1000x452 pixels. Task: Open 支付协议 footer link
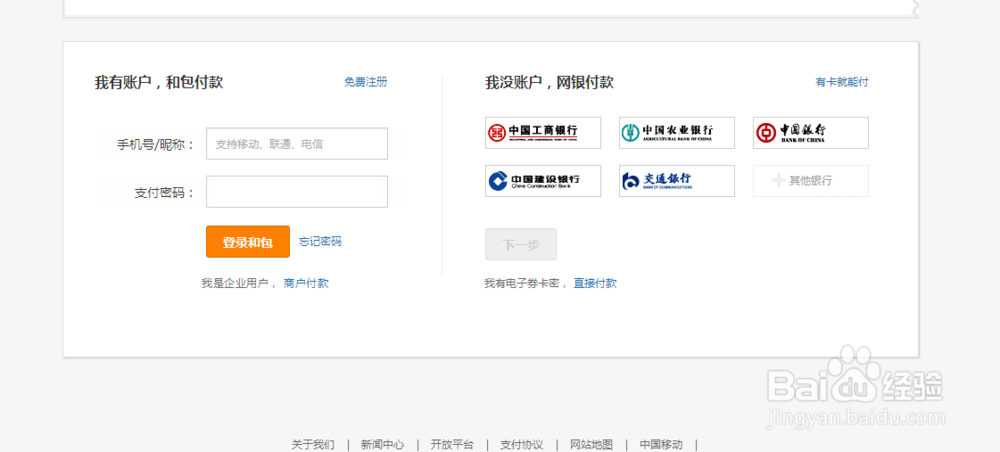pos(522,444)
